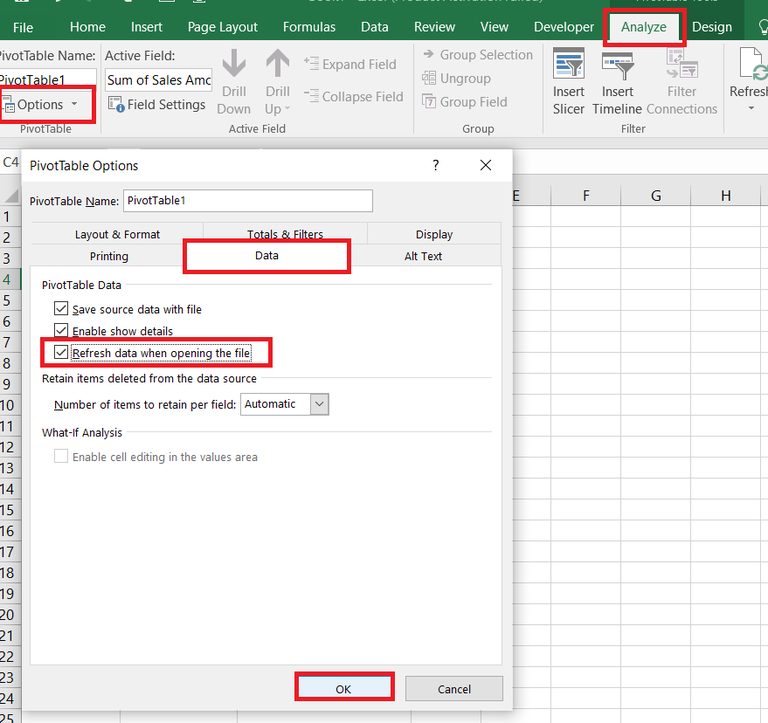Click the help question mark in dialog
The height and width of the screenshot is (723, 768).
point(436,165)
